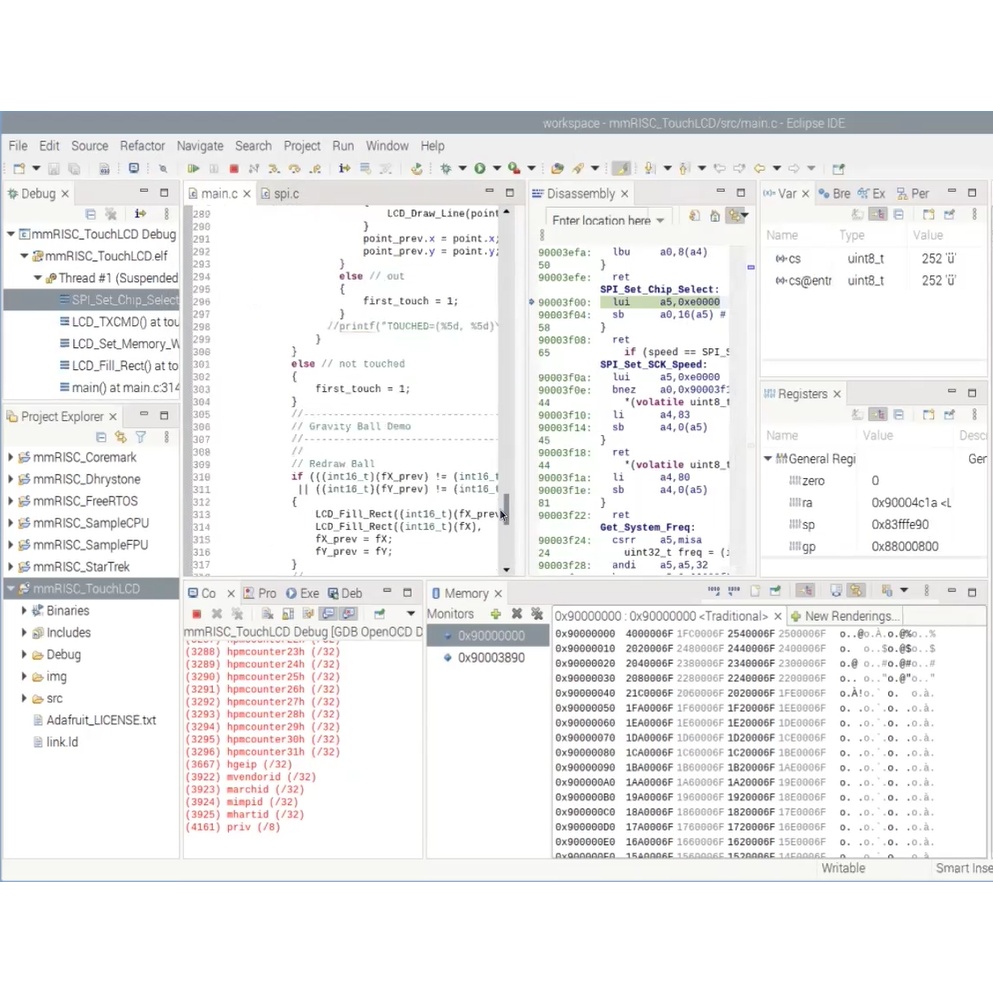The image size is (993, 993).
Task: Click the main.c editor vertical scrollbar thumb
Action: (x=506, y=509)
